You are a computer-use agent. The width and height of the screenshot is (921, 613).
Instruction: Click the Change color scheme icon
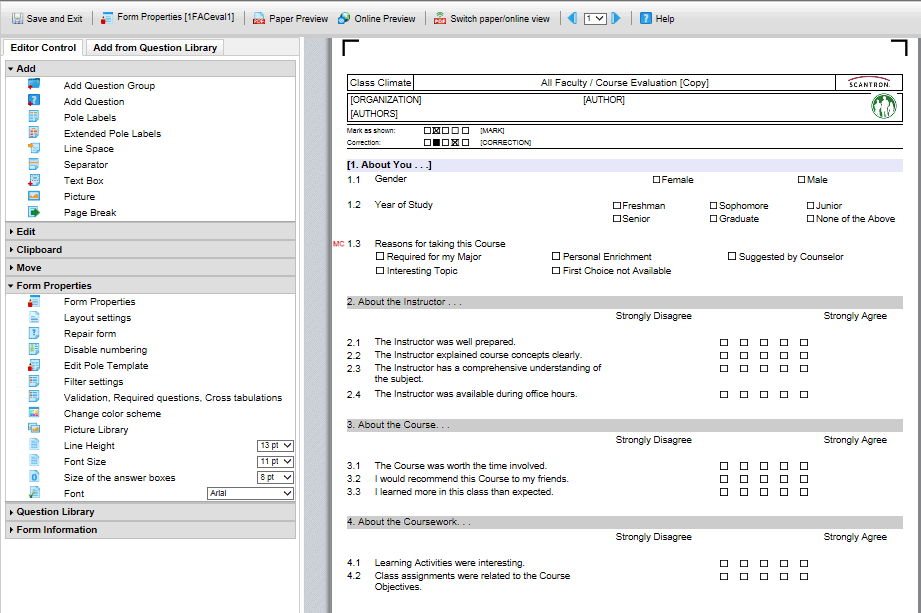(34, 413)
